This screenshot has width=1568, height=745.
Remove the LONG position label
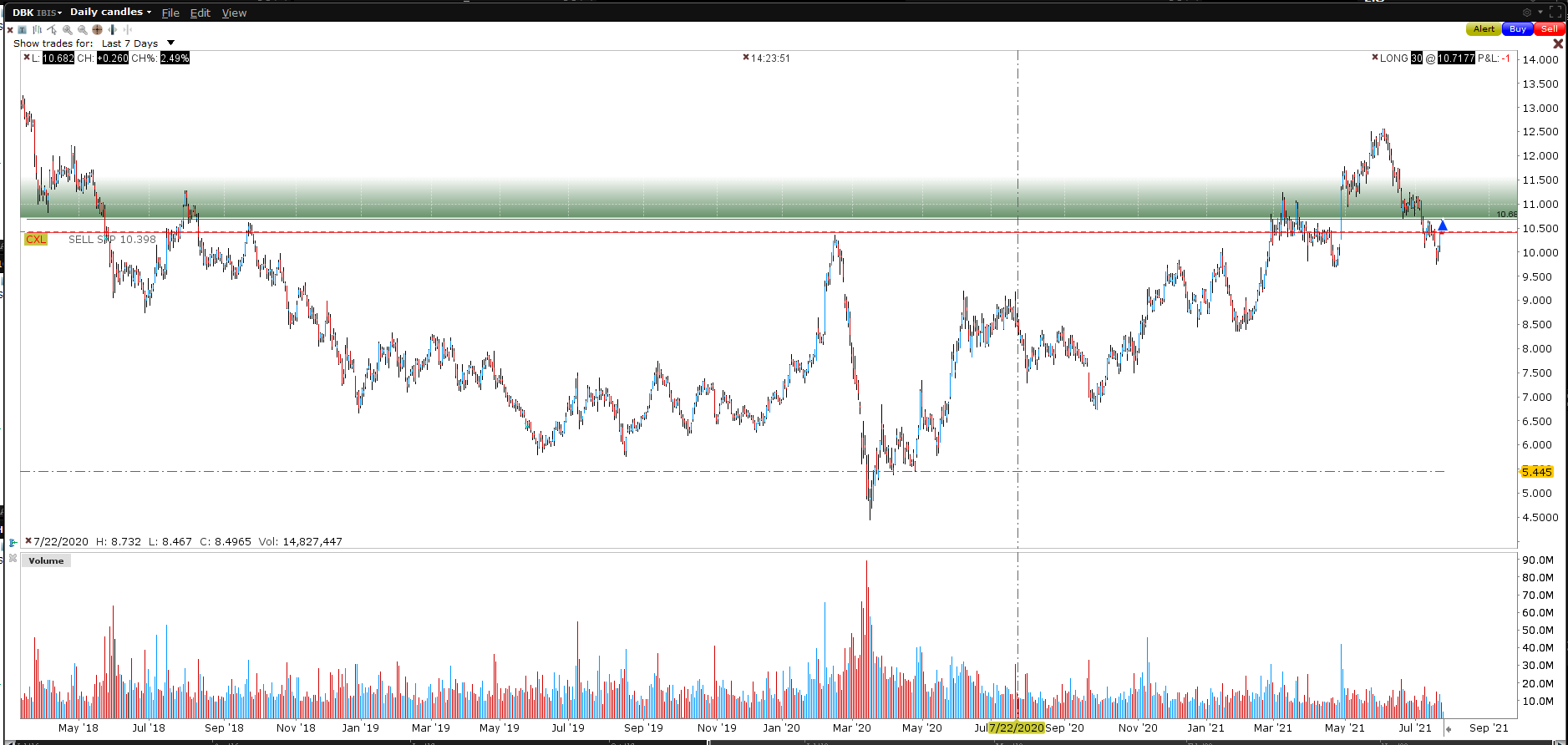(x=1375, y=58)
